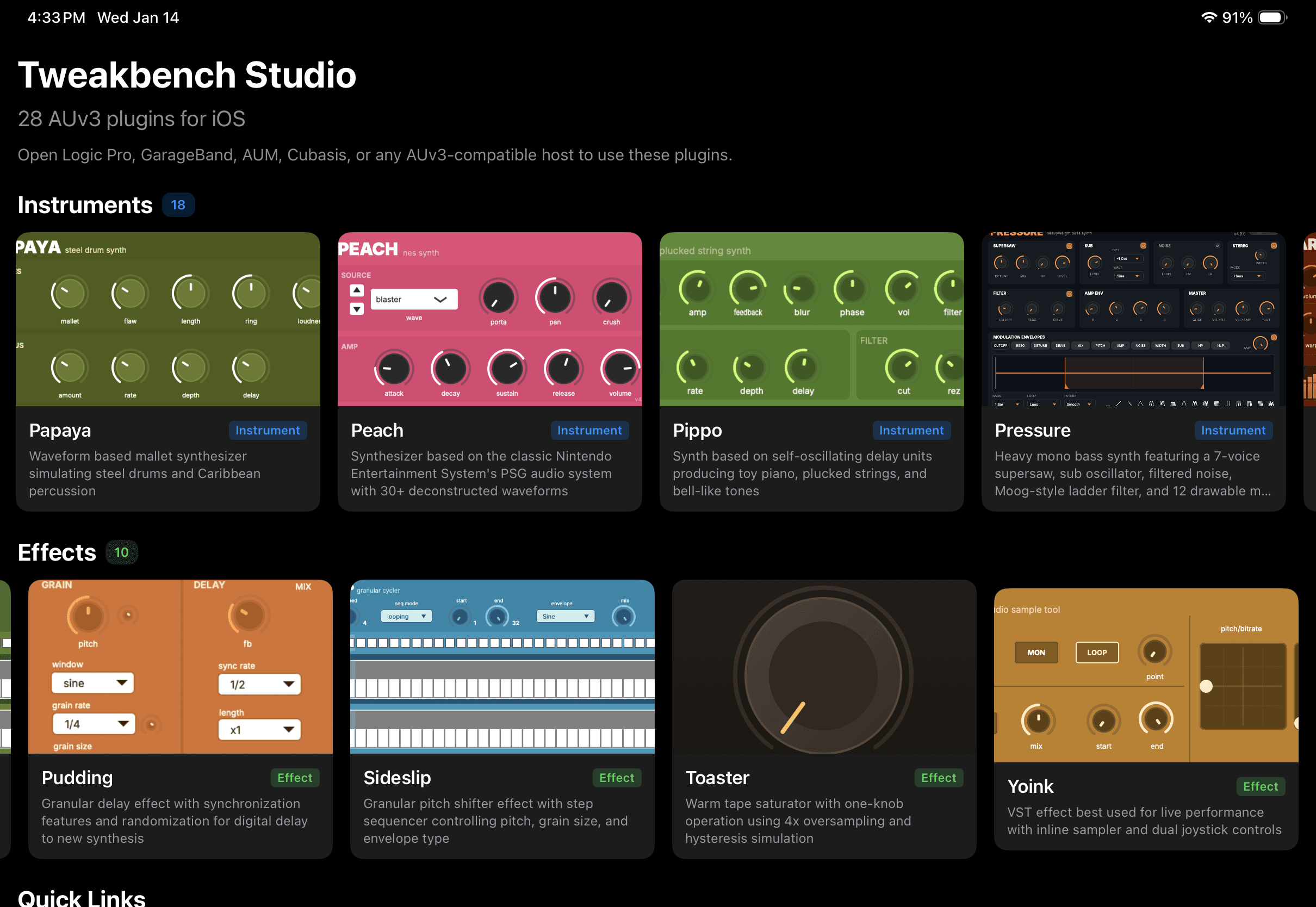Click the Peach sustain knob
Screen dimensions: 1316x907
[507, 368]
